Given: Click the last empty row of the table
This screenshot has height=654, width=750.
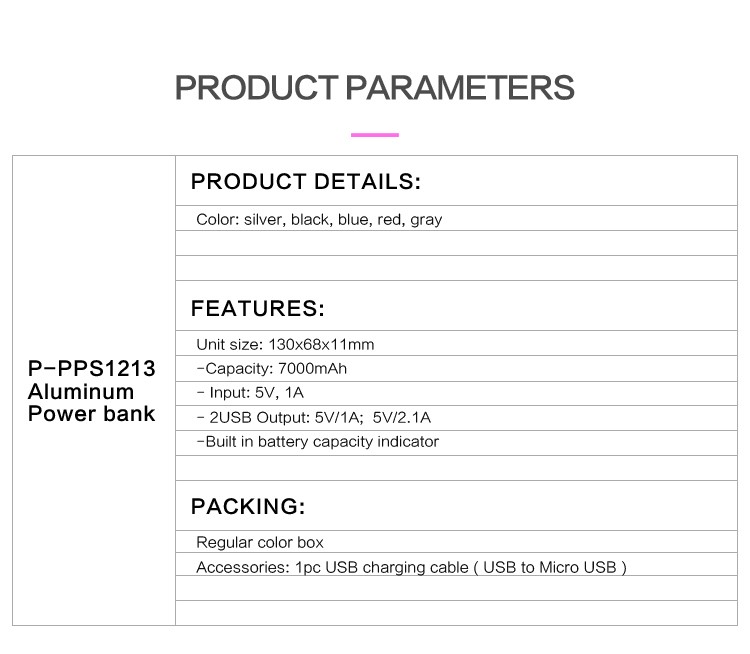Looking at the screenshot, I should tap(456, 613).
